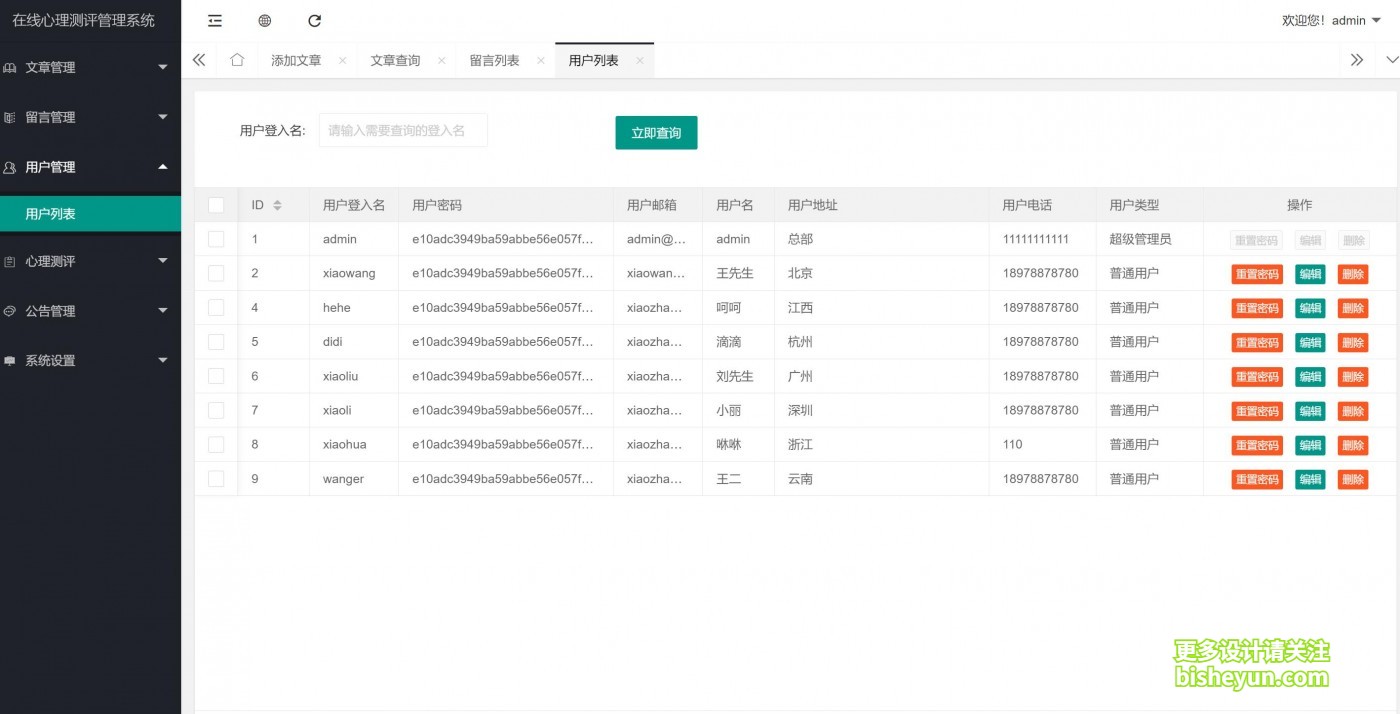Screen dimensions: 1400x714
Task: Click the right double-chevron tab scroll icon
Action: (1357, 59)
